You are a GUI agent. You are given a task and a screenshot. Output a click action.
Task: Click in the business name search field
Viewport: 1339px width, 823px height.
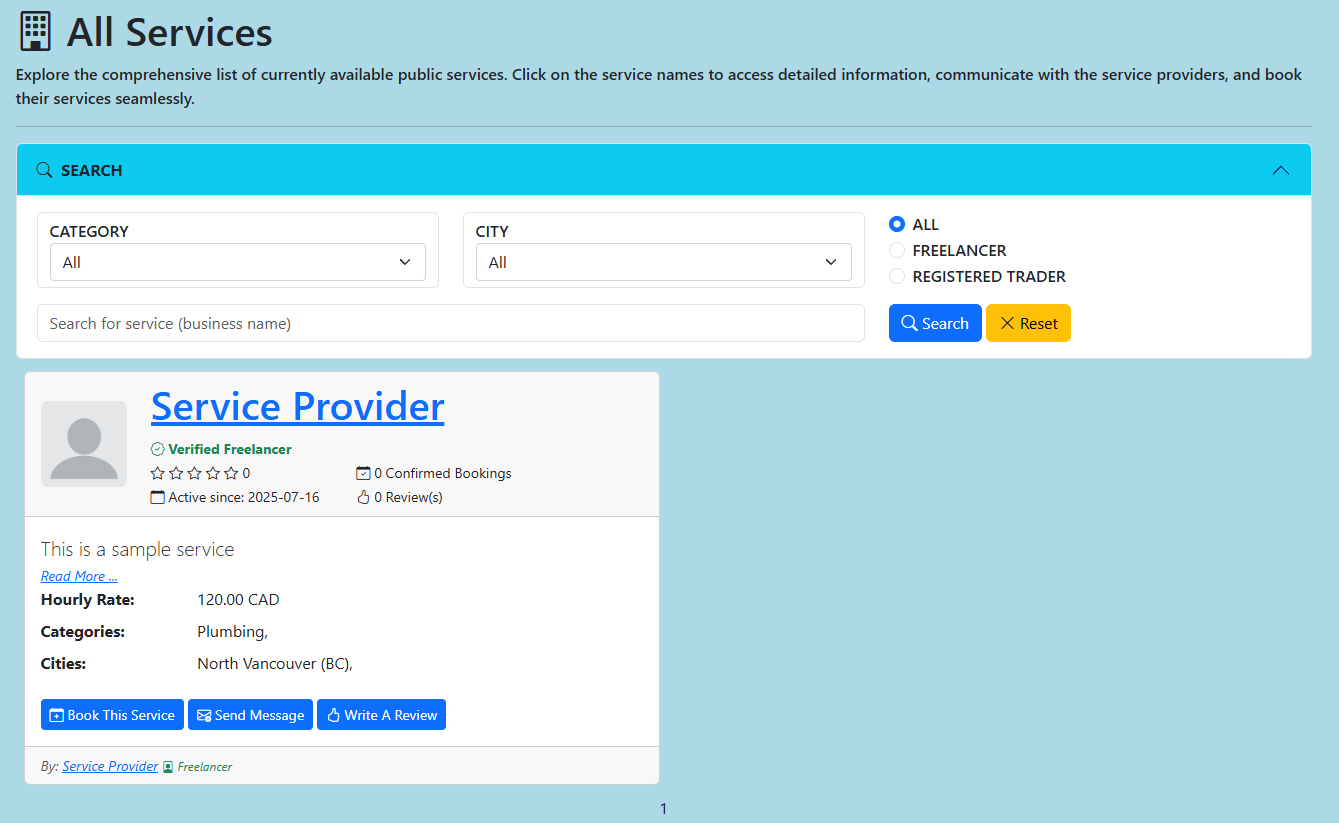pos(450,323)
